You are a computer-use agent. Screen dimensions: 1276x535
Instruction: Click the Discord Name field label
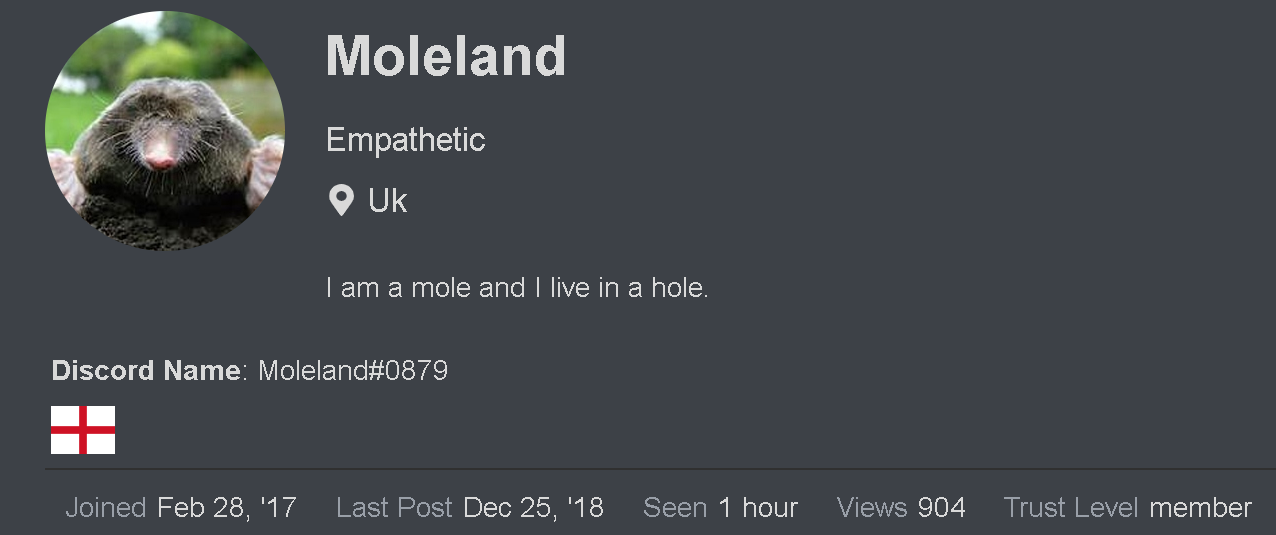(146, 371)
